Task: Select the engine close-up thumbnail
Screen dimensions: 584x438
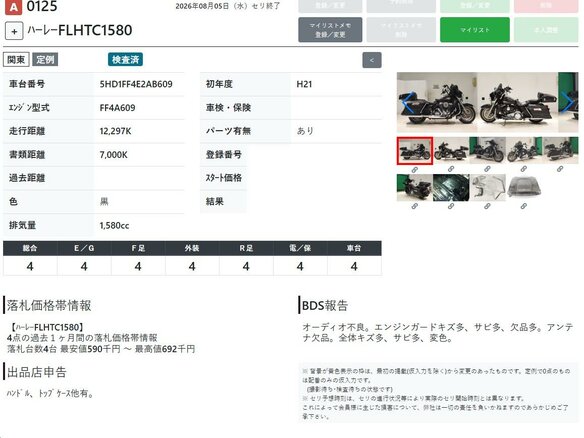Action: 451,188
